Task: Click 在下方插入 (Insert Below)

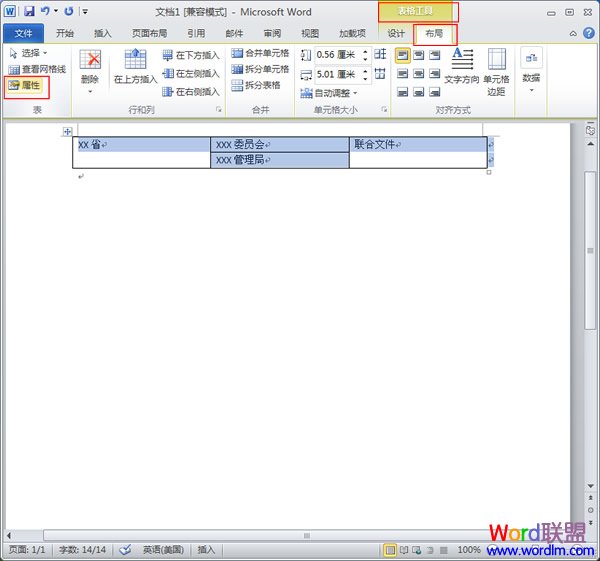Action: [191, 55]
